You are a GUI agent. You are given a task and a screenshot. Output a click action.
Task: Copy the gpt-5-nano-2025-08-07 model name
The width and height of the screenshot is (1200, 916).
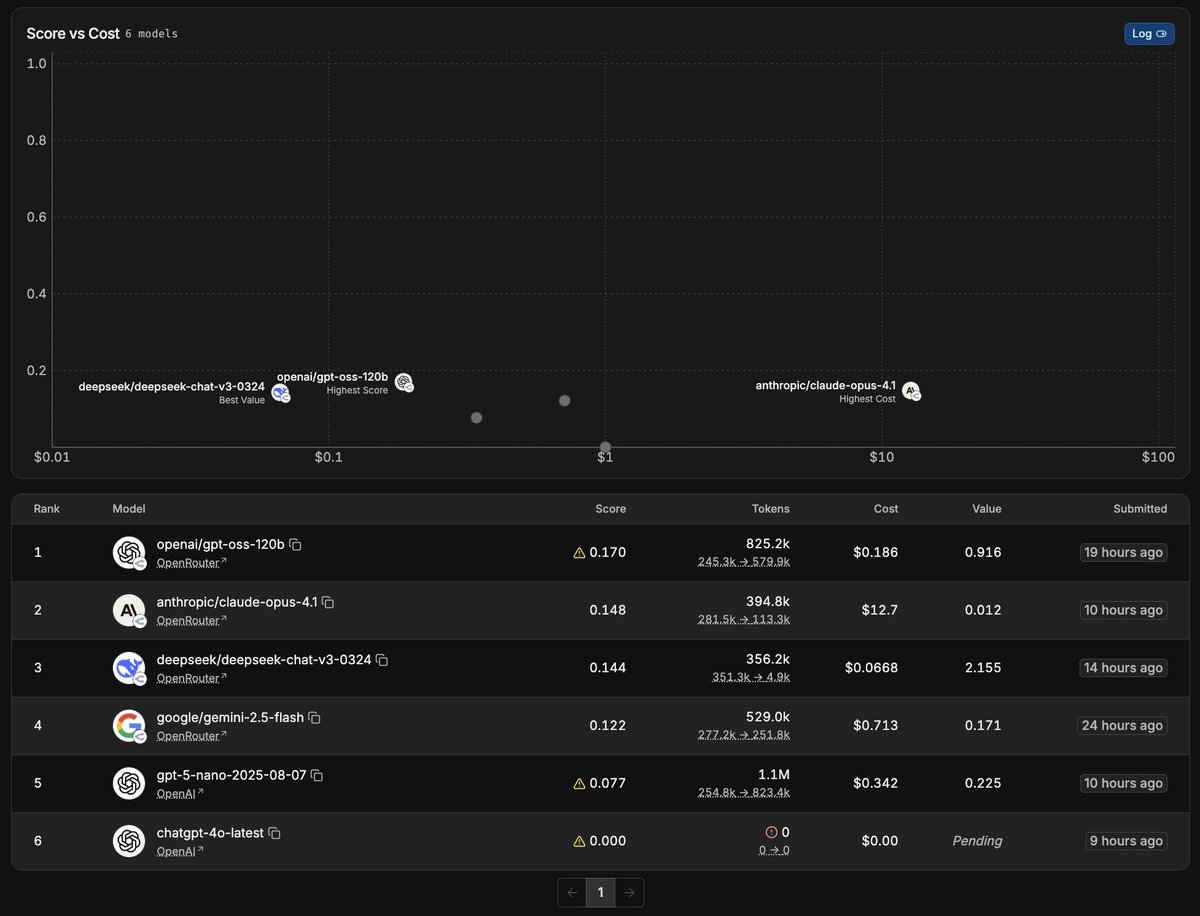(x=317, y=776)
